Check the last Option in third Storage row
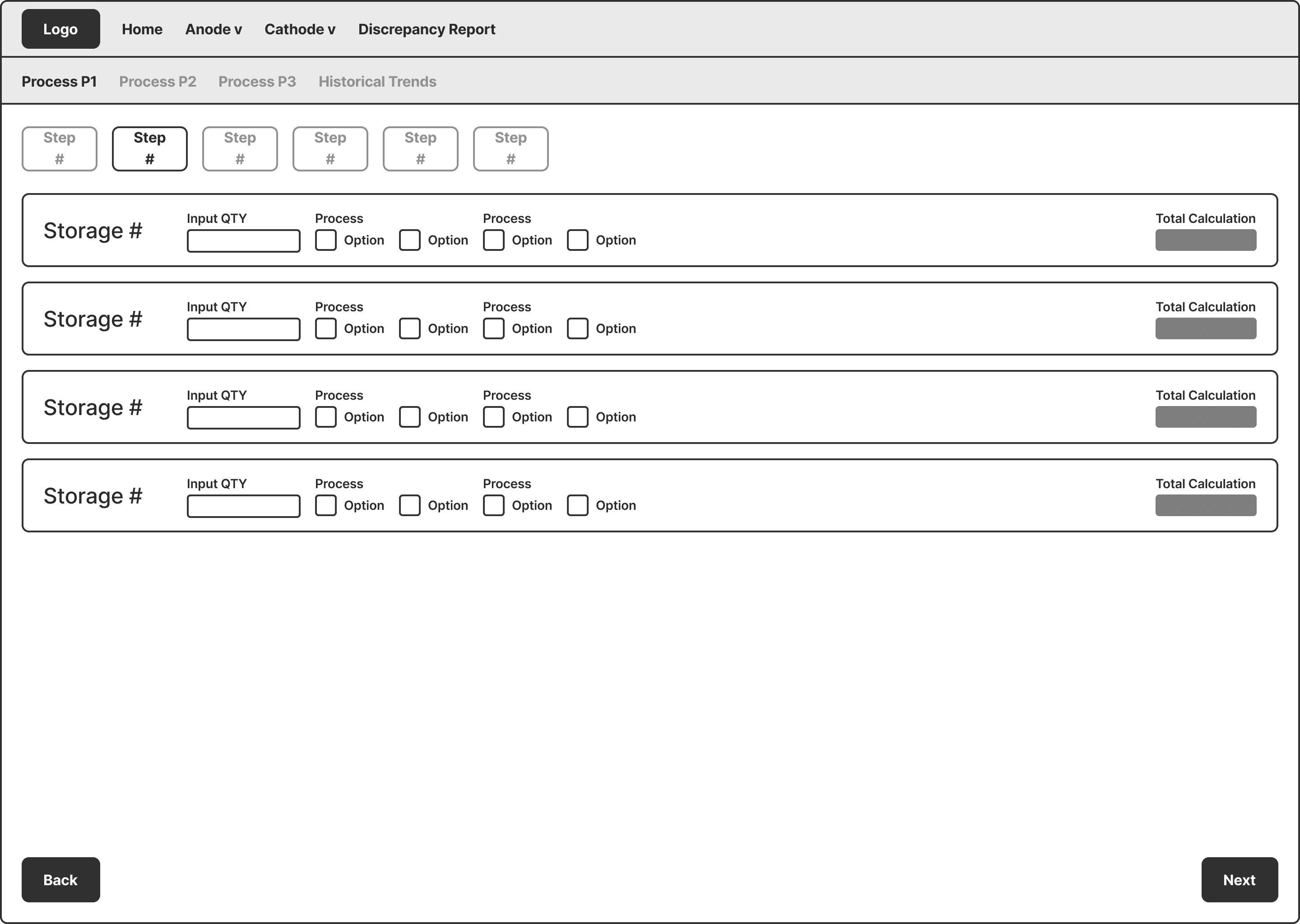Screen dimensions: 1300x924 coord(577,417)
